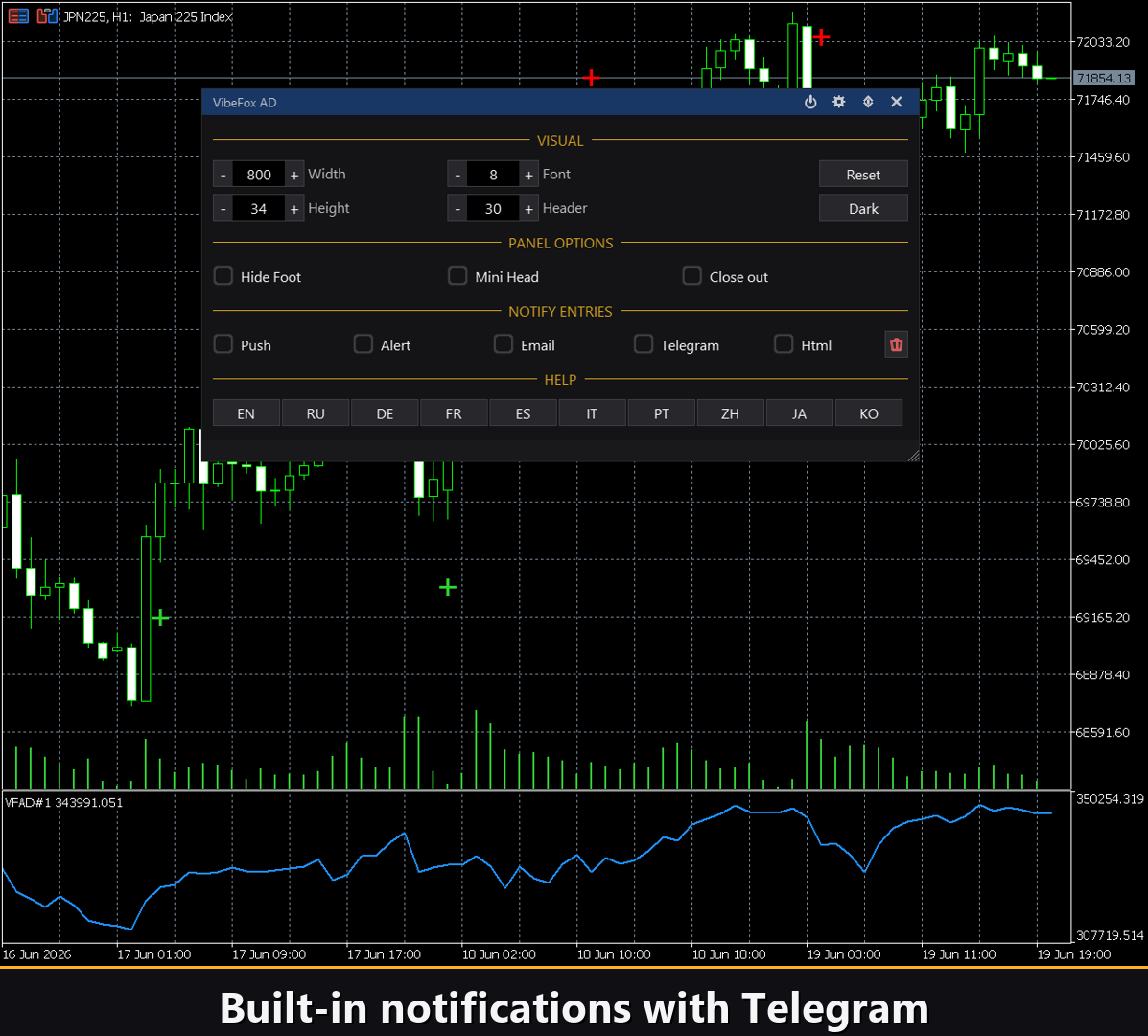Click the panel's bottom-right resize grip
Image resolution: width=1148 pixels, height=1036 pixels.
912,456
